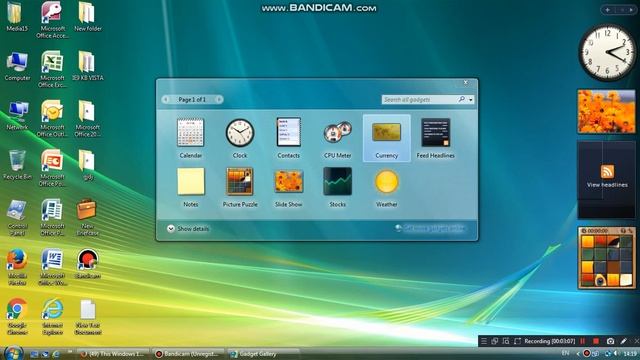Click the Bandicam fullscreen capture mode icon

[x=518, y=341]
